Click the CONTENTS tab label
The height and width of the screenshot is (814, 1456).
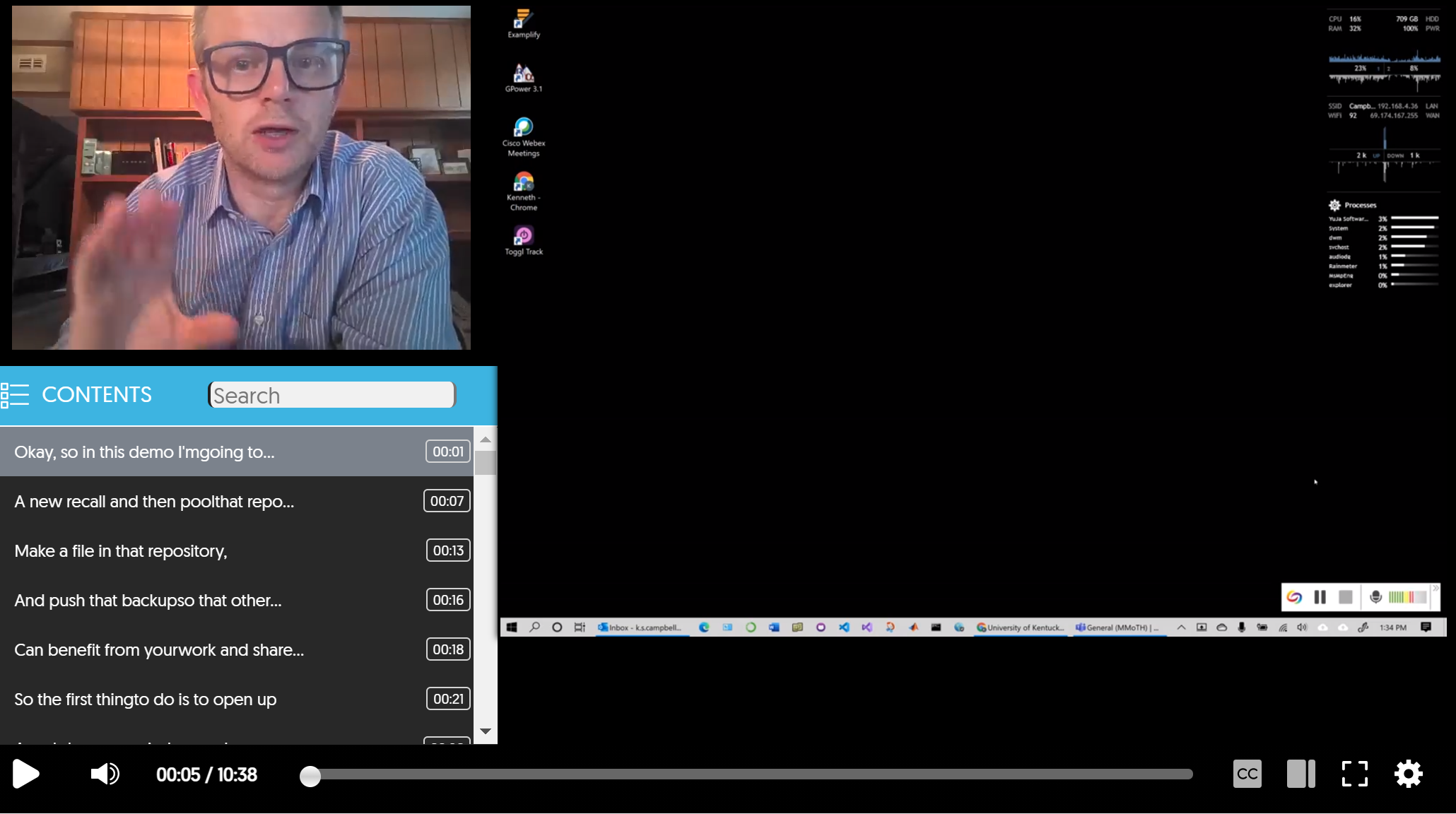pyautogui.click(x=96, y=395)
